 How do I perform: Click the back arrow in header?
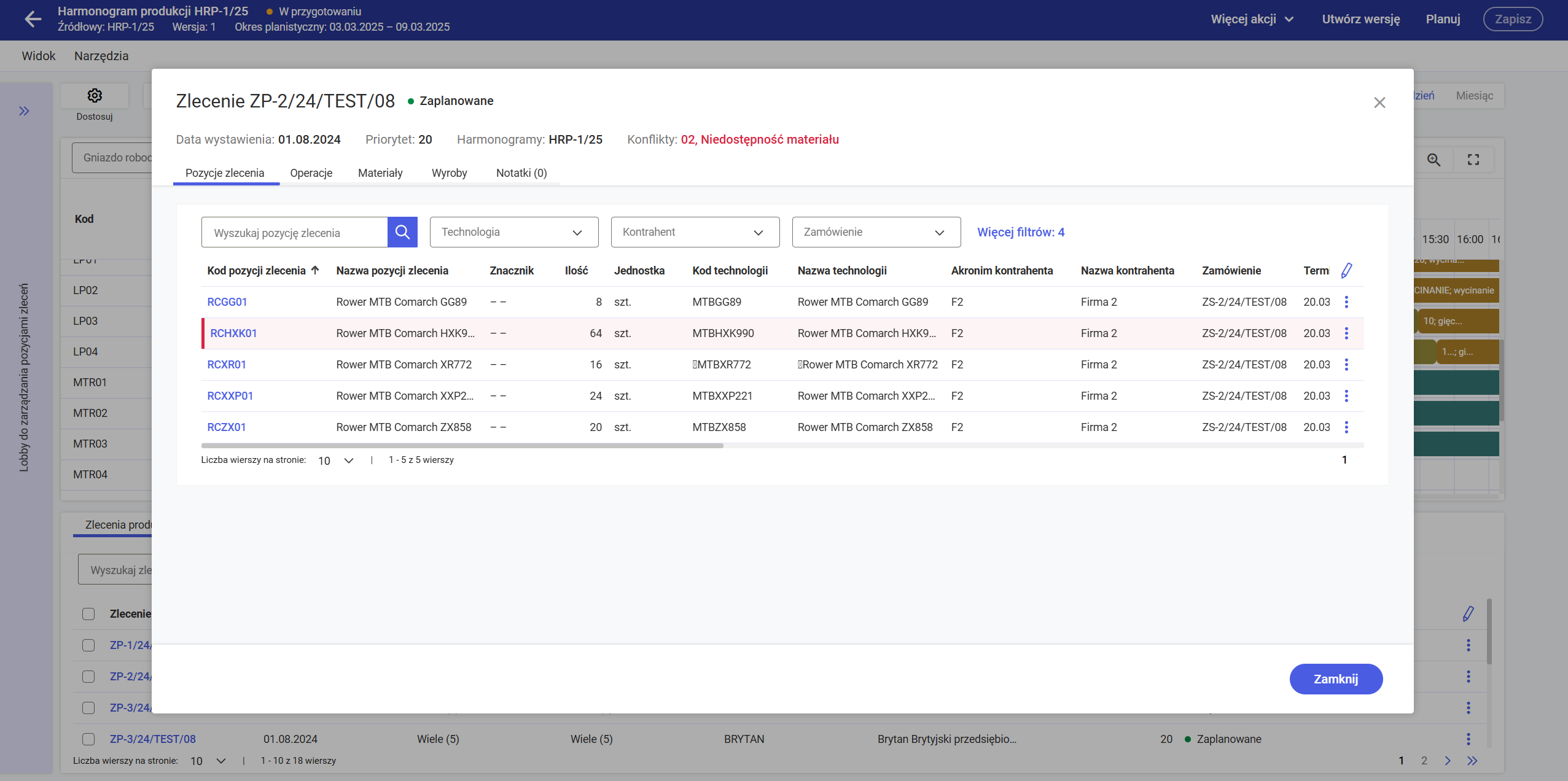[33, 19]
